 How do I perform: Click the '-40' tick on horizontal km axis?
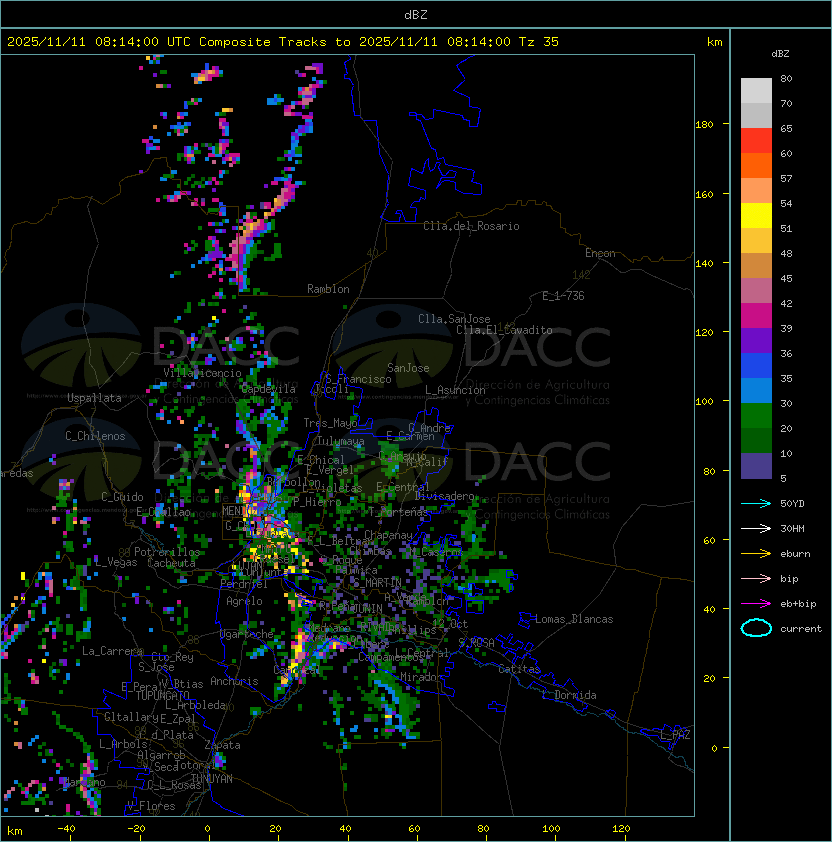(x=66, y=829)
